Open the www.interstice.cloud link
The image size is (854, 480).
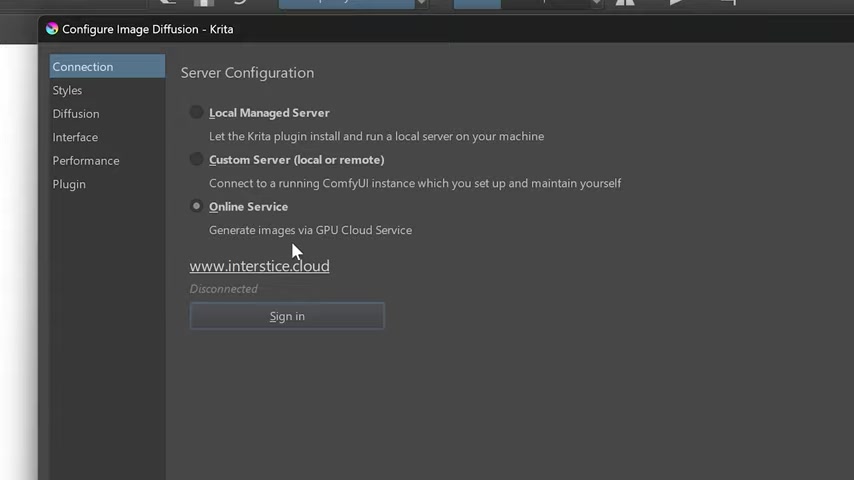click(259, 266)
